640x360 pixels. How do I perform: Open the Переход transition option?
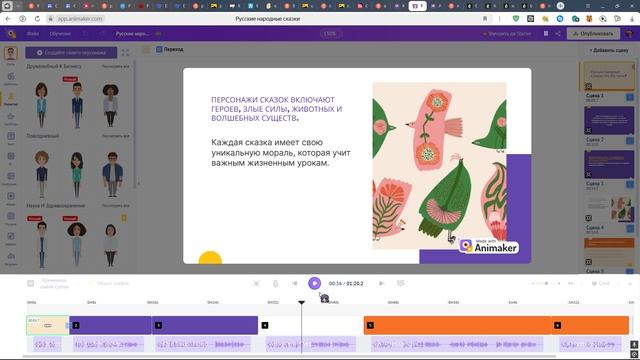[170, 49]
